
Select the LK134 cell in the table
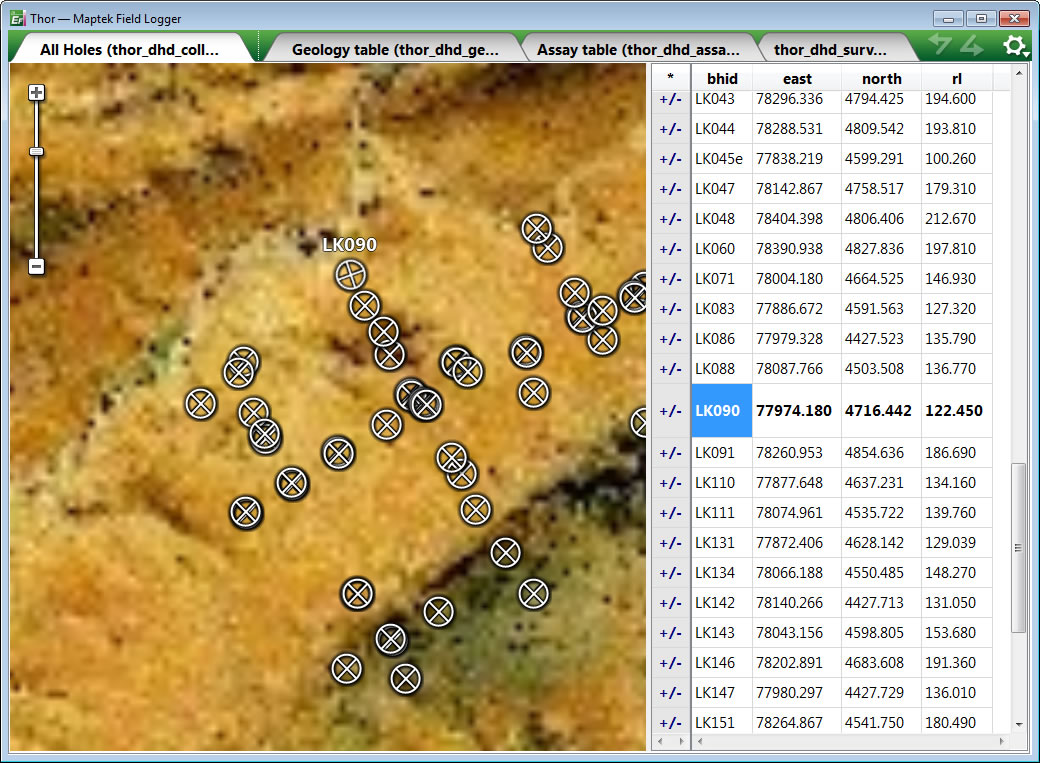[x=715, y=573]
